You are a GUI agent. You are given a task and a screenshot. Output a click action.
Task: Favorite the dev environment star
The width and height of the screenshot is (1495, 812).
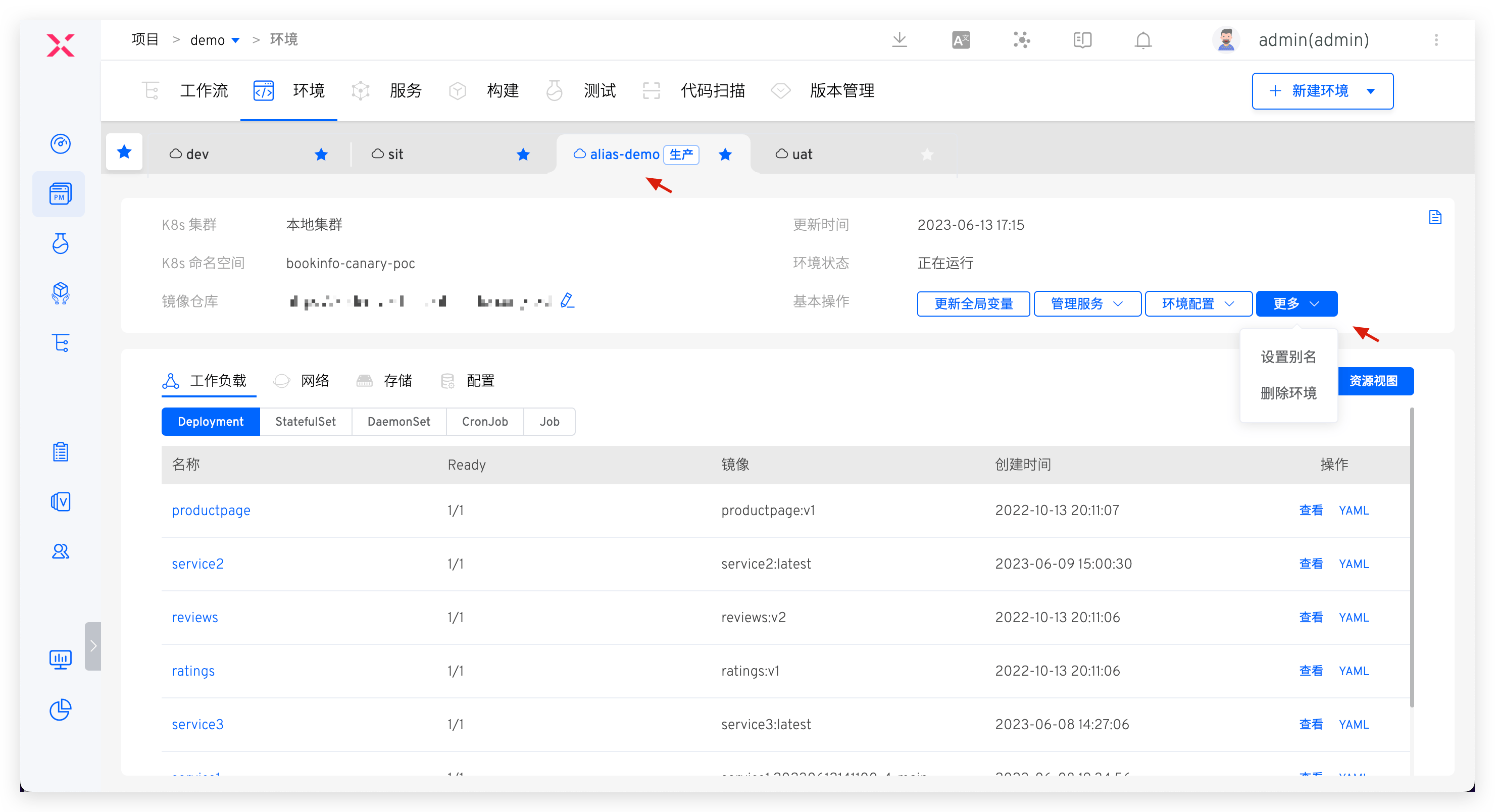click(x=321, y=155)
